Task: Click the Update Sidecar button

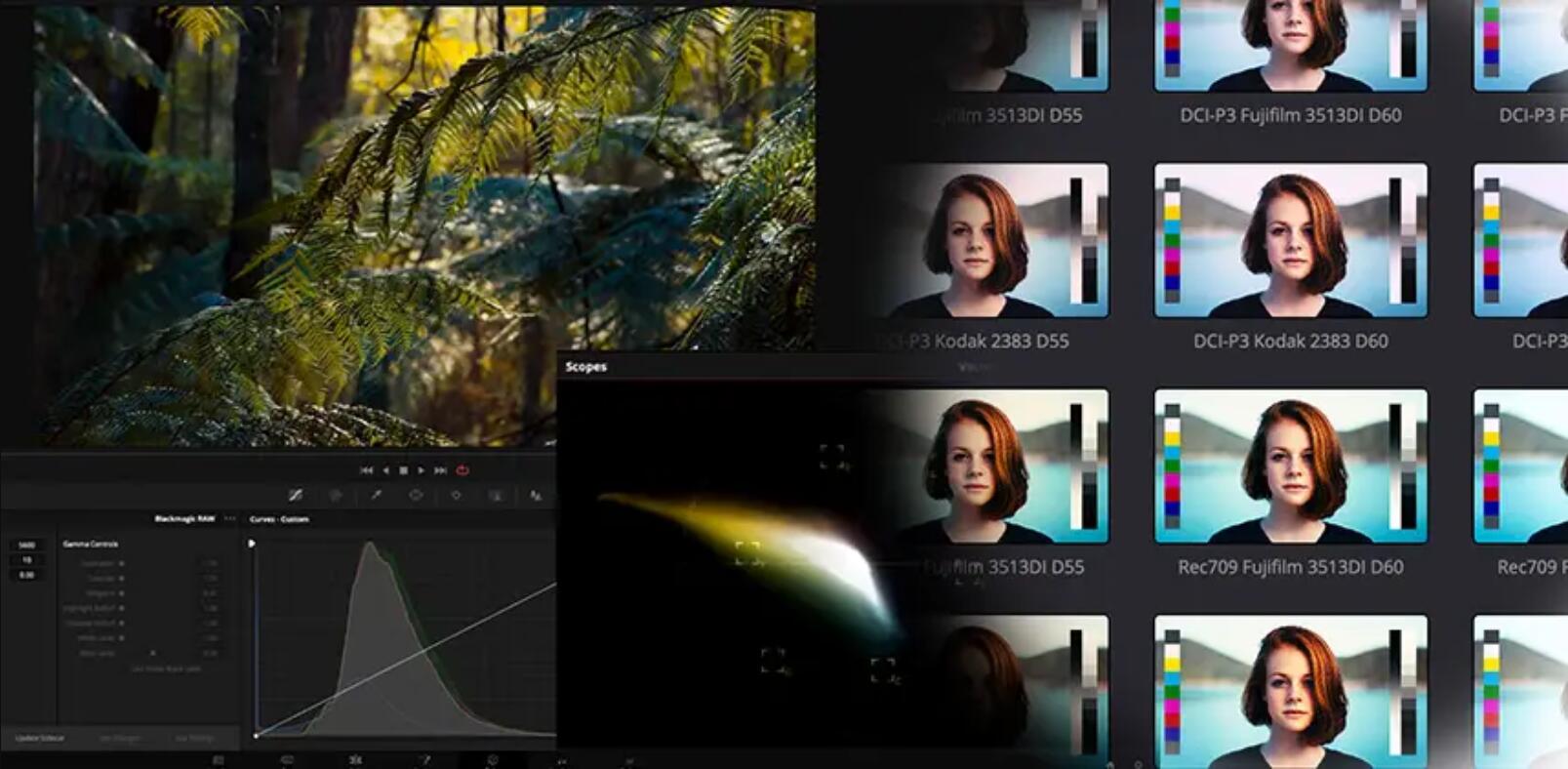Action: (x=40, y=738)
